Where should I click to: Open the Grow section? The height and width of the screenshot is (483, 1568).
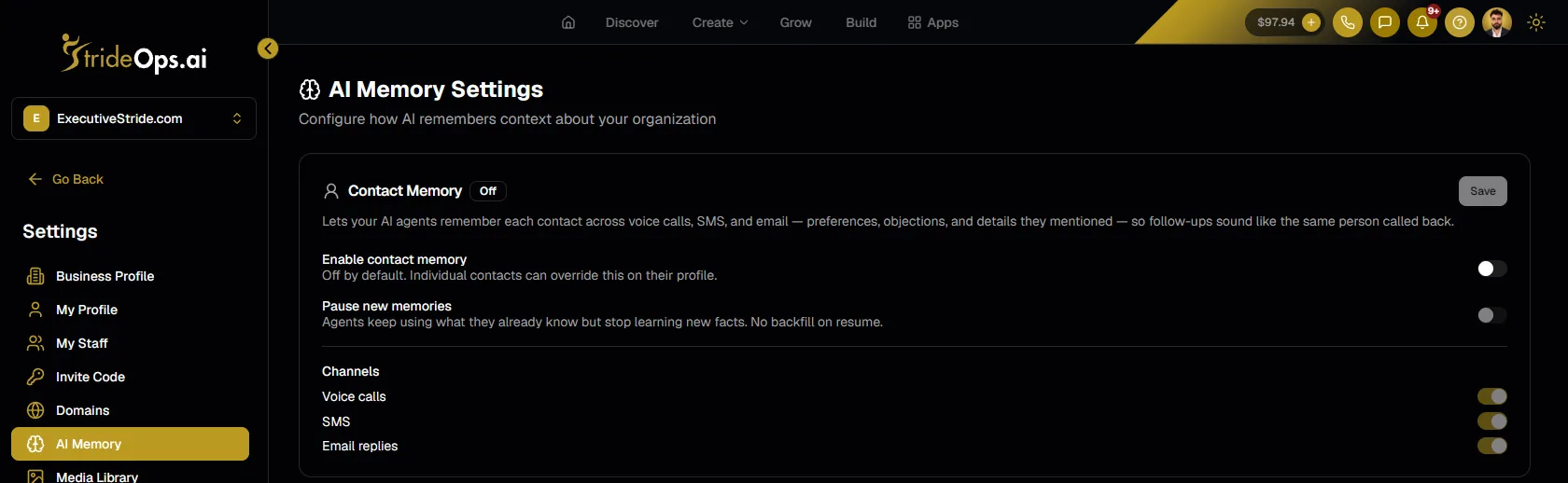point(796,22)
